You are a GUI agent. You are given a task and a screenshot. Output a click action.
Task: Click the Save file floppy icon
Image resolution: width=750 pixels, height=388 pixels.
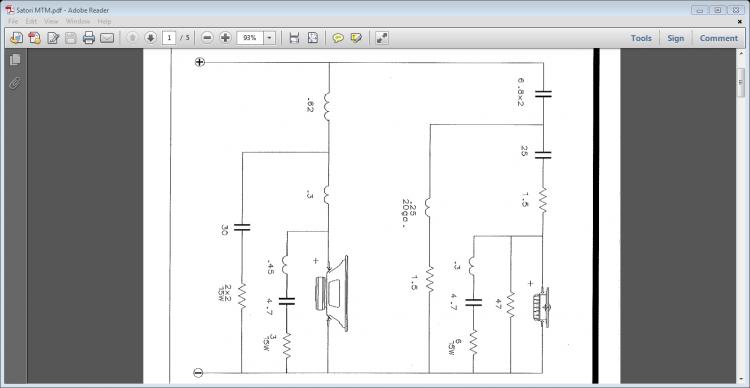[x=71, y=38]
